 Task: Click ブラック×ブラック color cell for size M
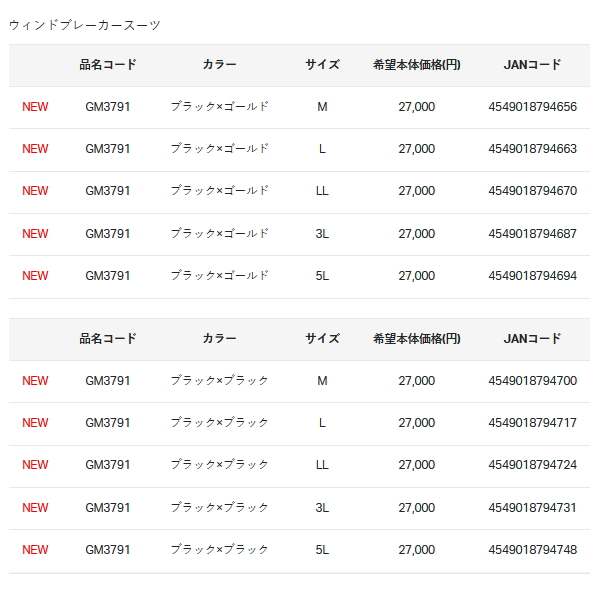click(219, 381)
